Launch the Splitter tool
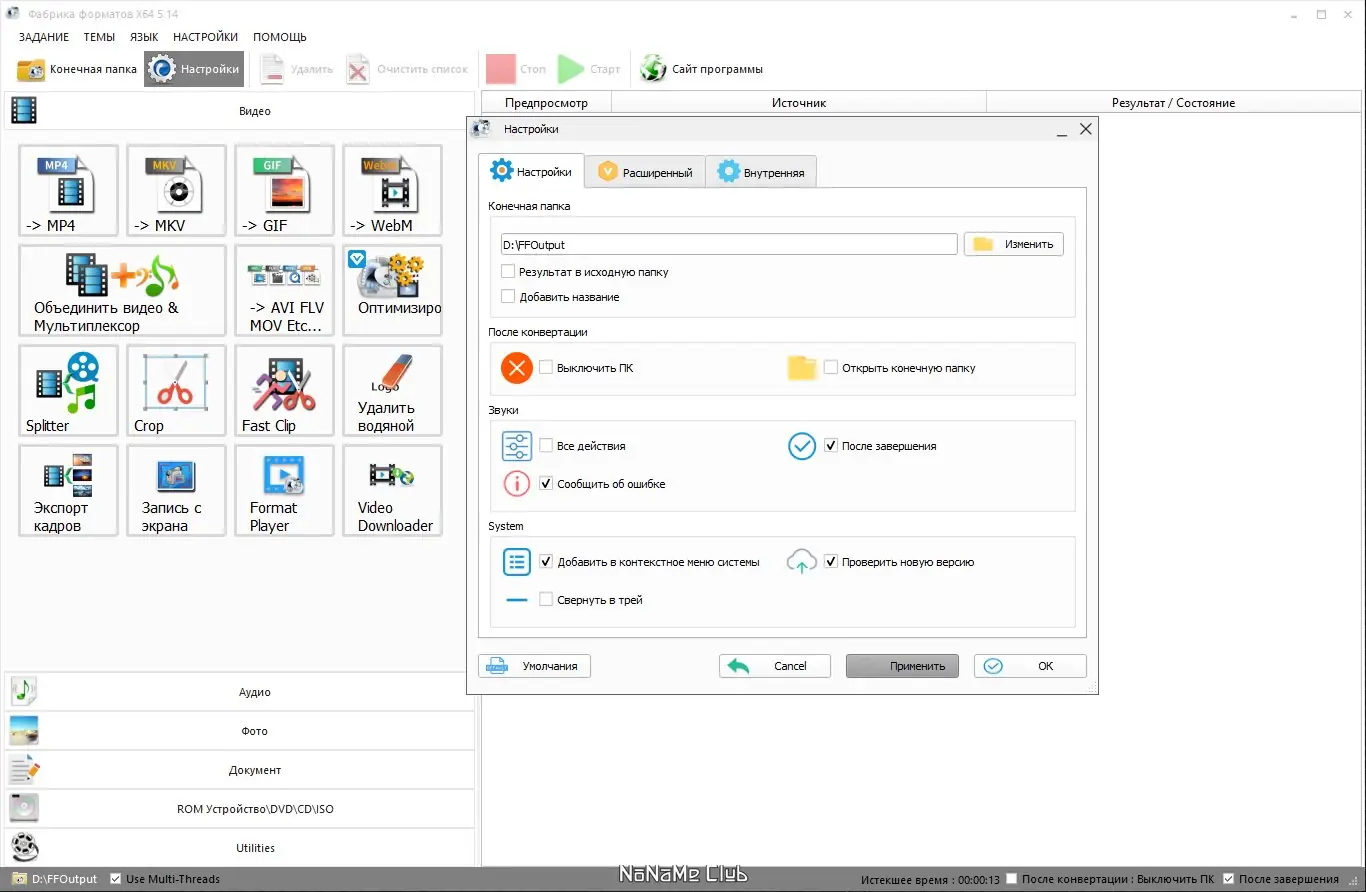Screen dimensions: 1366x892 (x=68, y=391)
